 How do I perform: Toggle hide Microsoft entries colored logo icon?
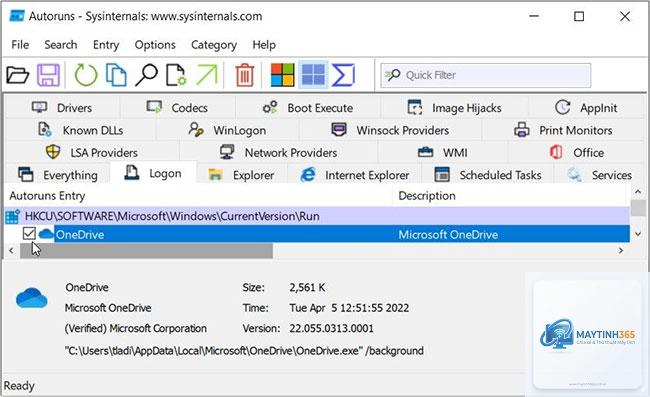click(x=282, y=75)
